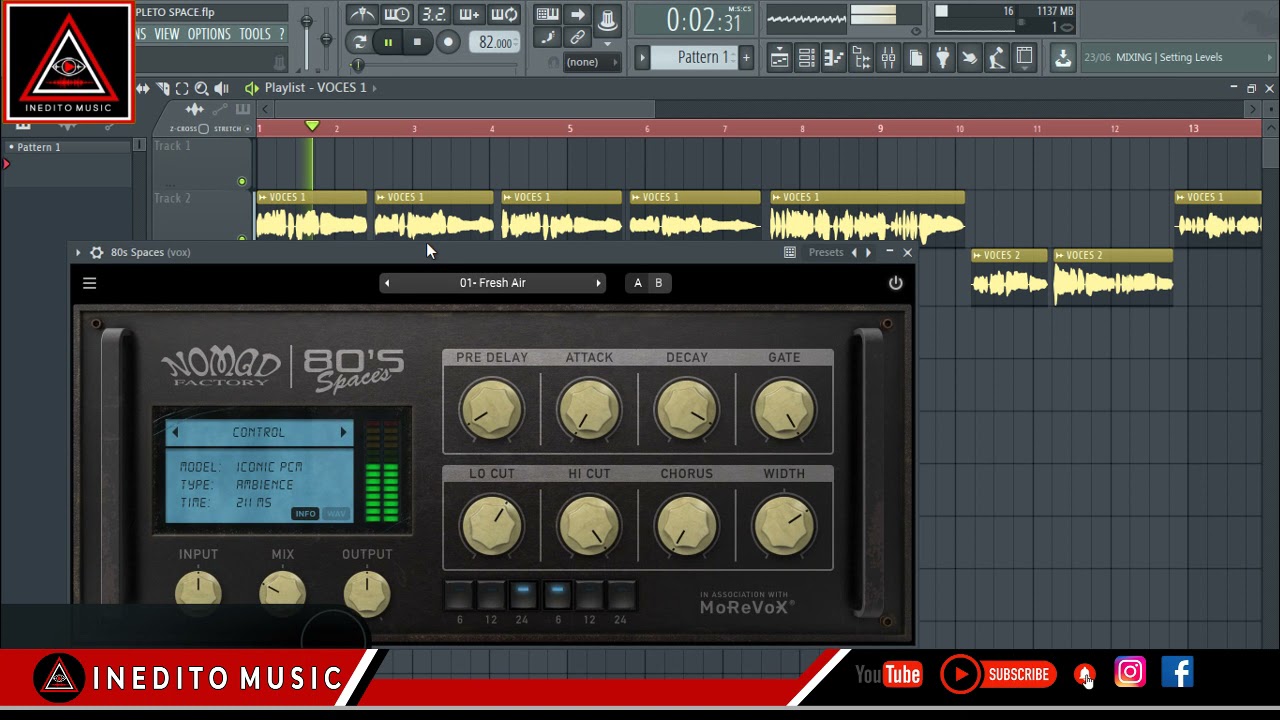Toggle the 3.2 countdown before recording
The image size is (1280, 720).
click(x=433, y=14)
